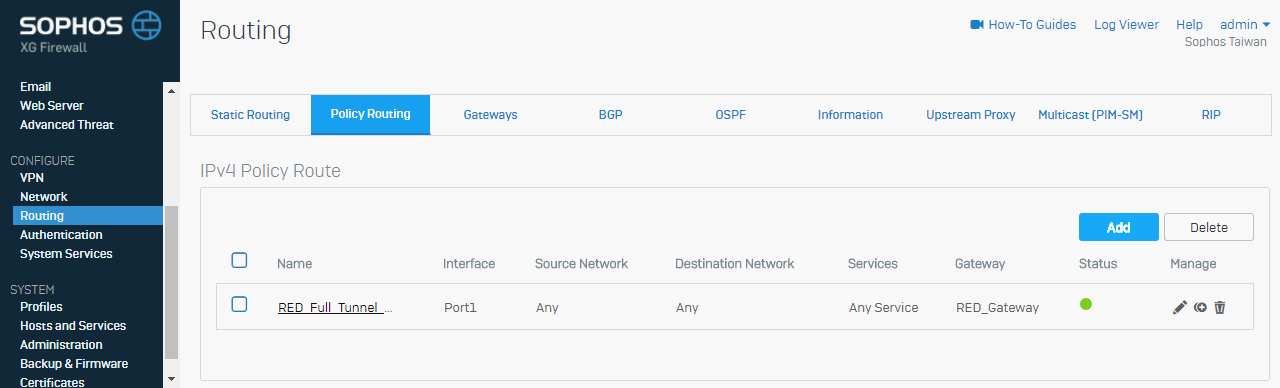This screenshot has width=1280, height=388.
Task: Switch to the Static Routing tab
Action: [x=250, y=115]
